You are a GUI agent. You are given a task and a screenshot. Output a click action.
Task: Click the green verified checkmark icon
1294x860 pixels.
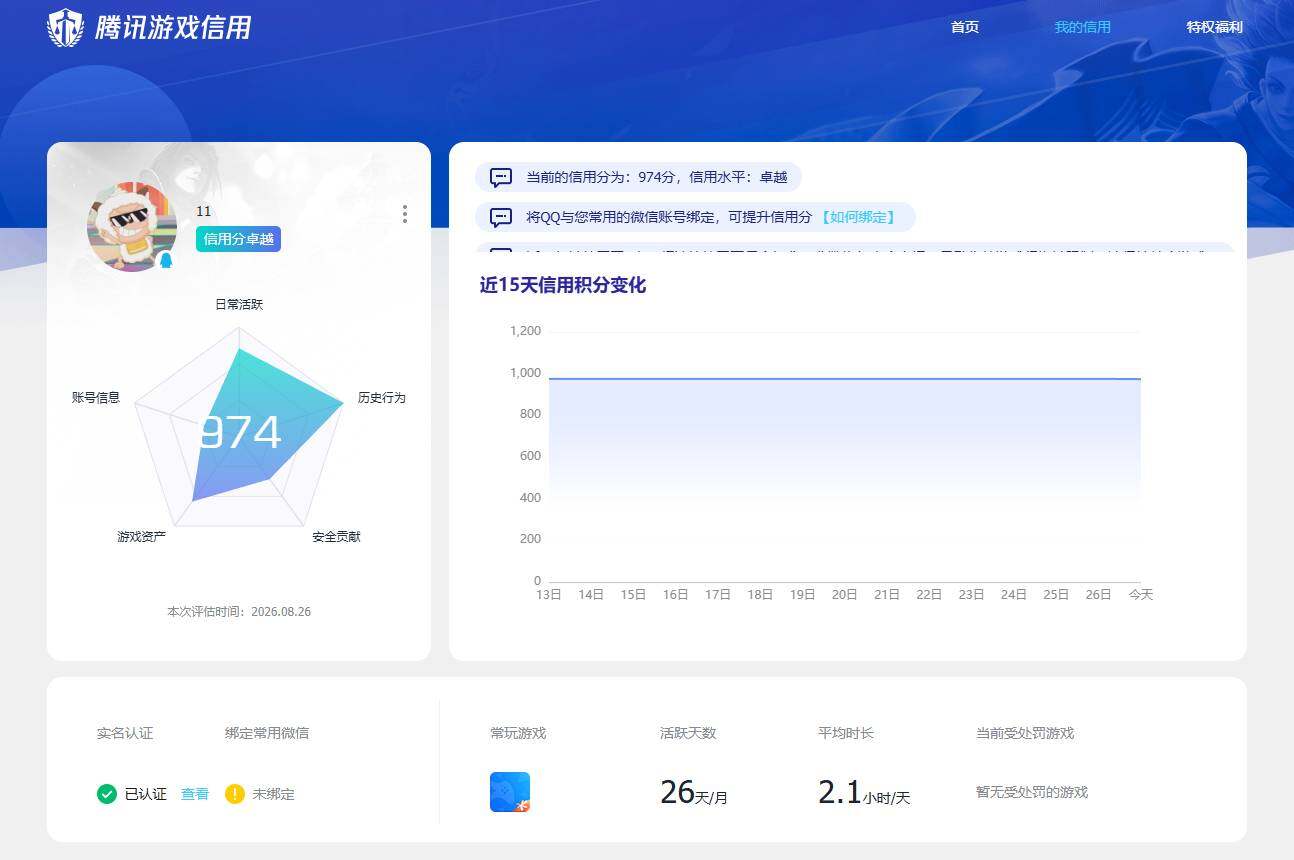[x=107, y=794]
